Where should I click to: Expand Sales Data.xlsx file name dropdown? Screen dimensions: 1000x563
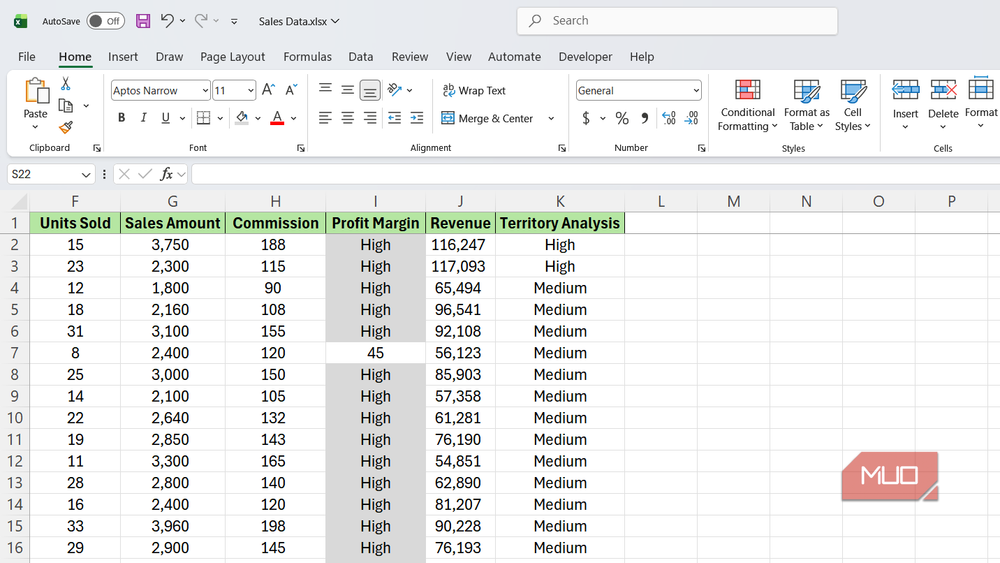[x=299, y=21]
